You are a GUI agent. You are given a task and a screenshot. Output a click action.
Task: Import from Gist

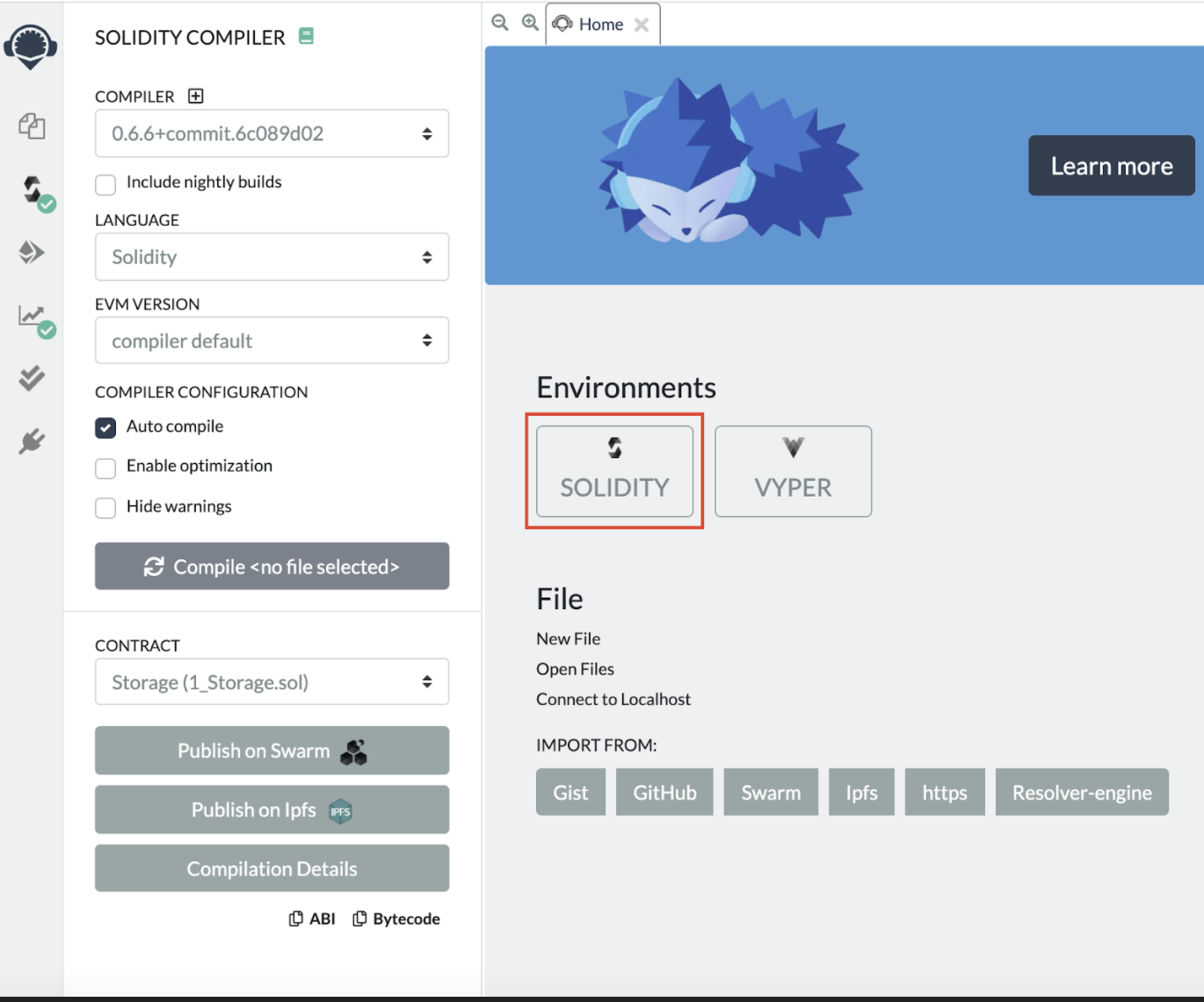571,792
